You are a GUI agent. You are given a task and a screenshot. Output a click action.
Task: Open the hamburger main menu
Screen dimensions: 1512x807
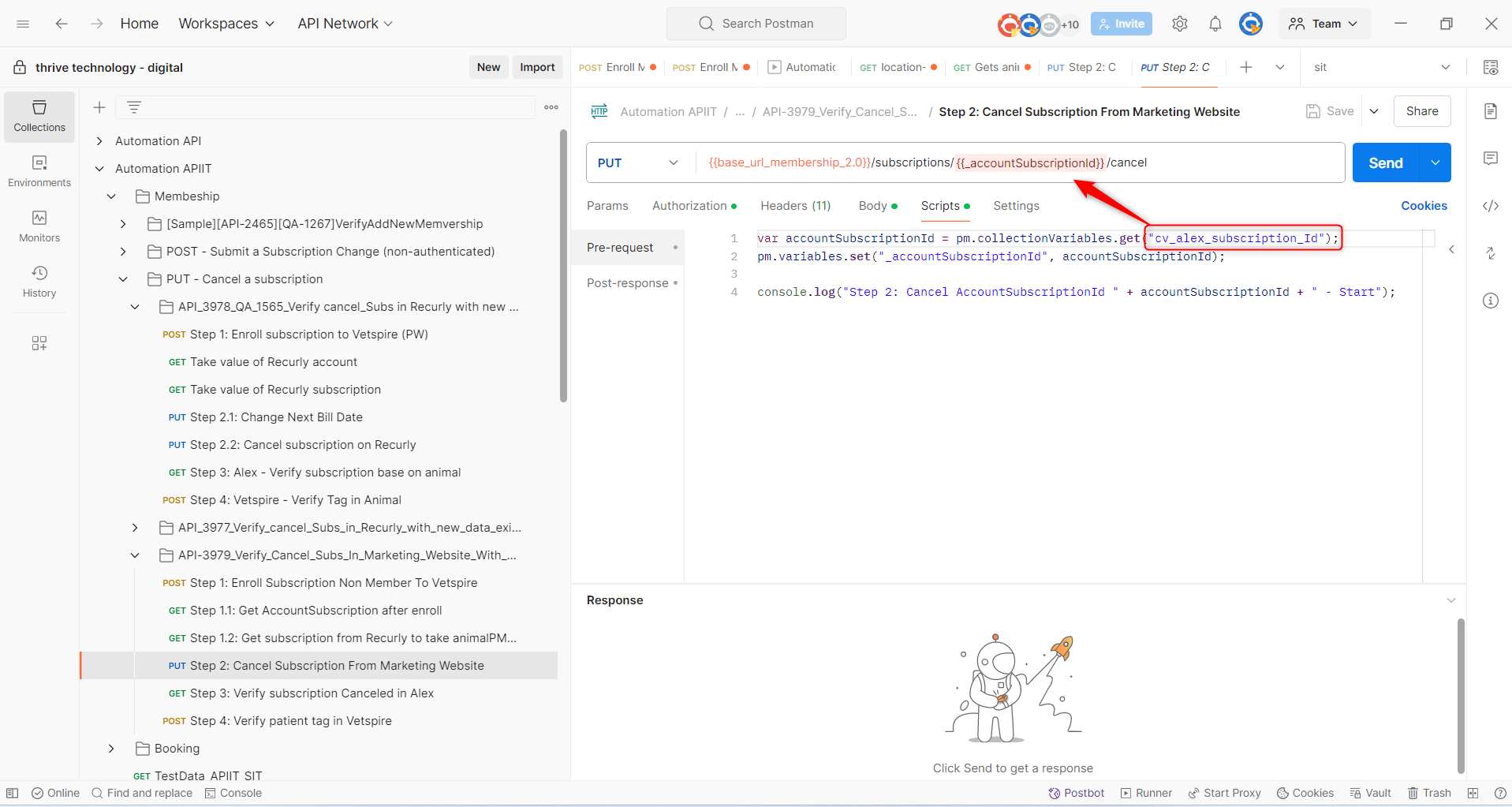pyautogui.click(x=23, y=24)
